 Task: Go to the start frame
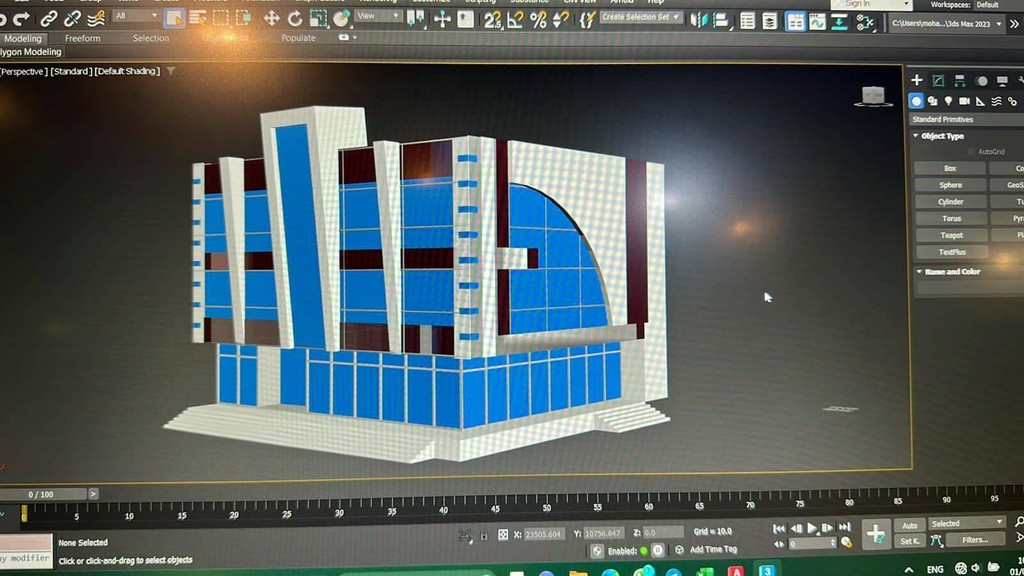(x=779, y=528)
